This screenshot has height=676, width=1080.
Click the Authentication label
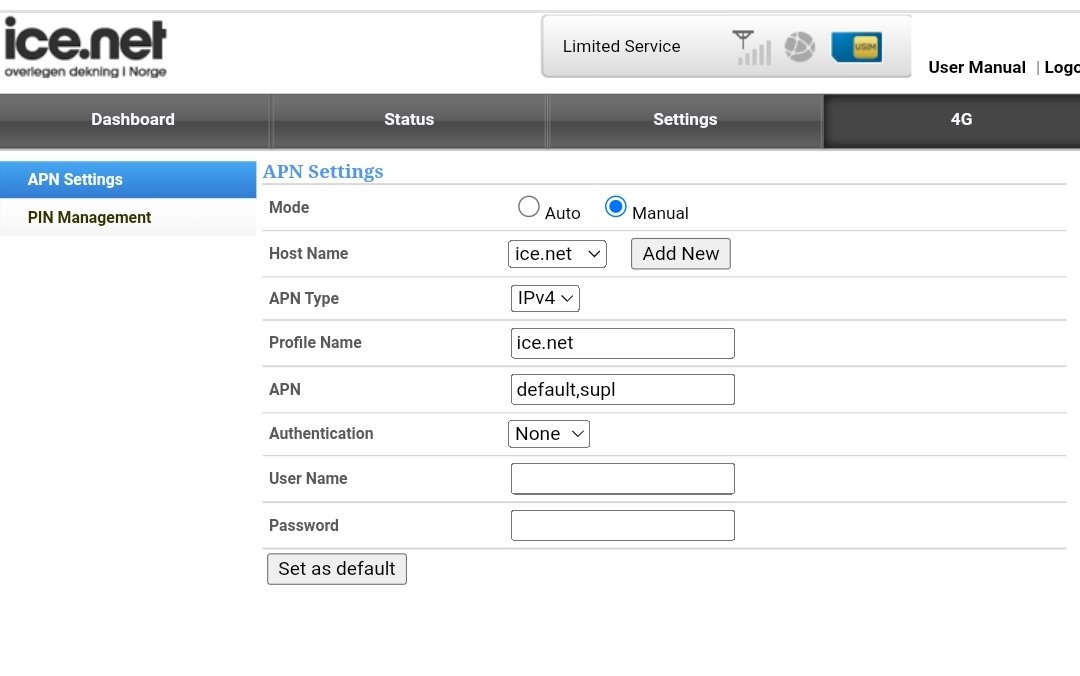321,433
